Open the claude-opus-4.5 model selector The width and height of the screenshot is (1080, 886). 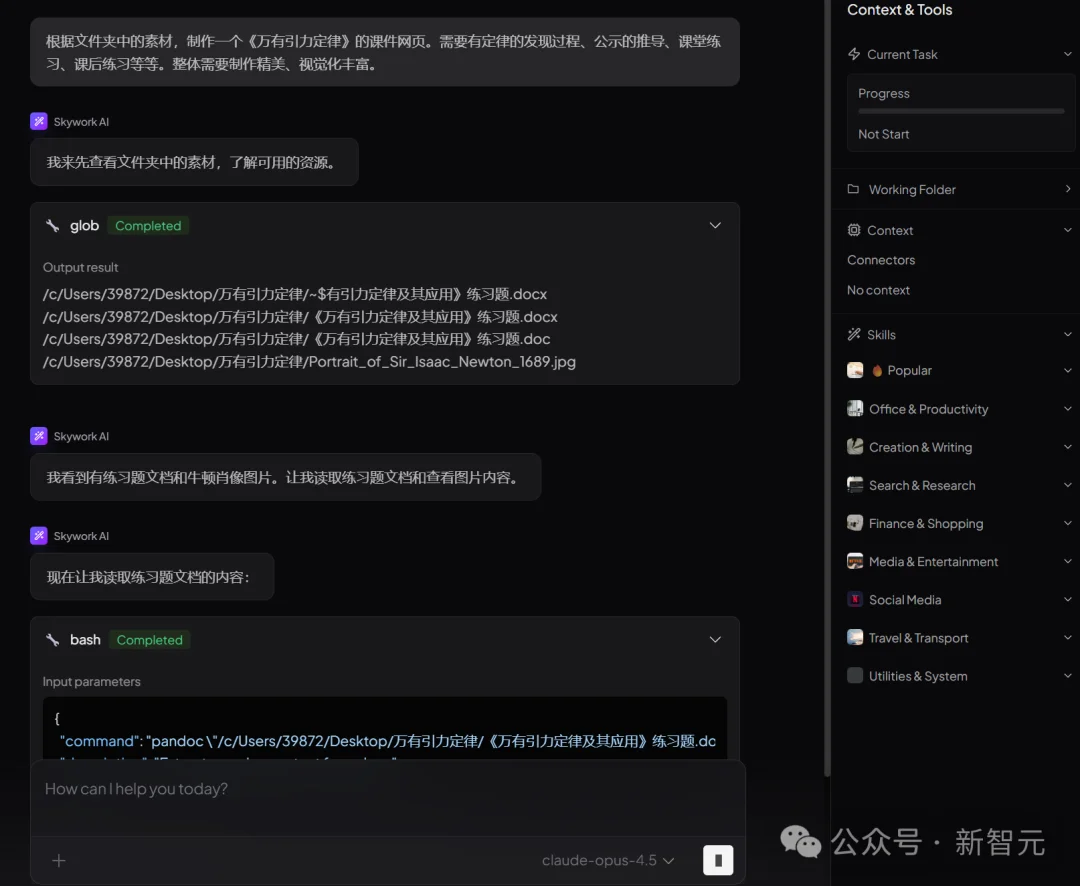[608, 860]
